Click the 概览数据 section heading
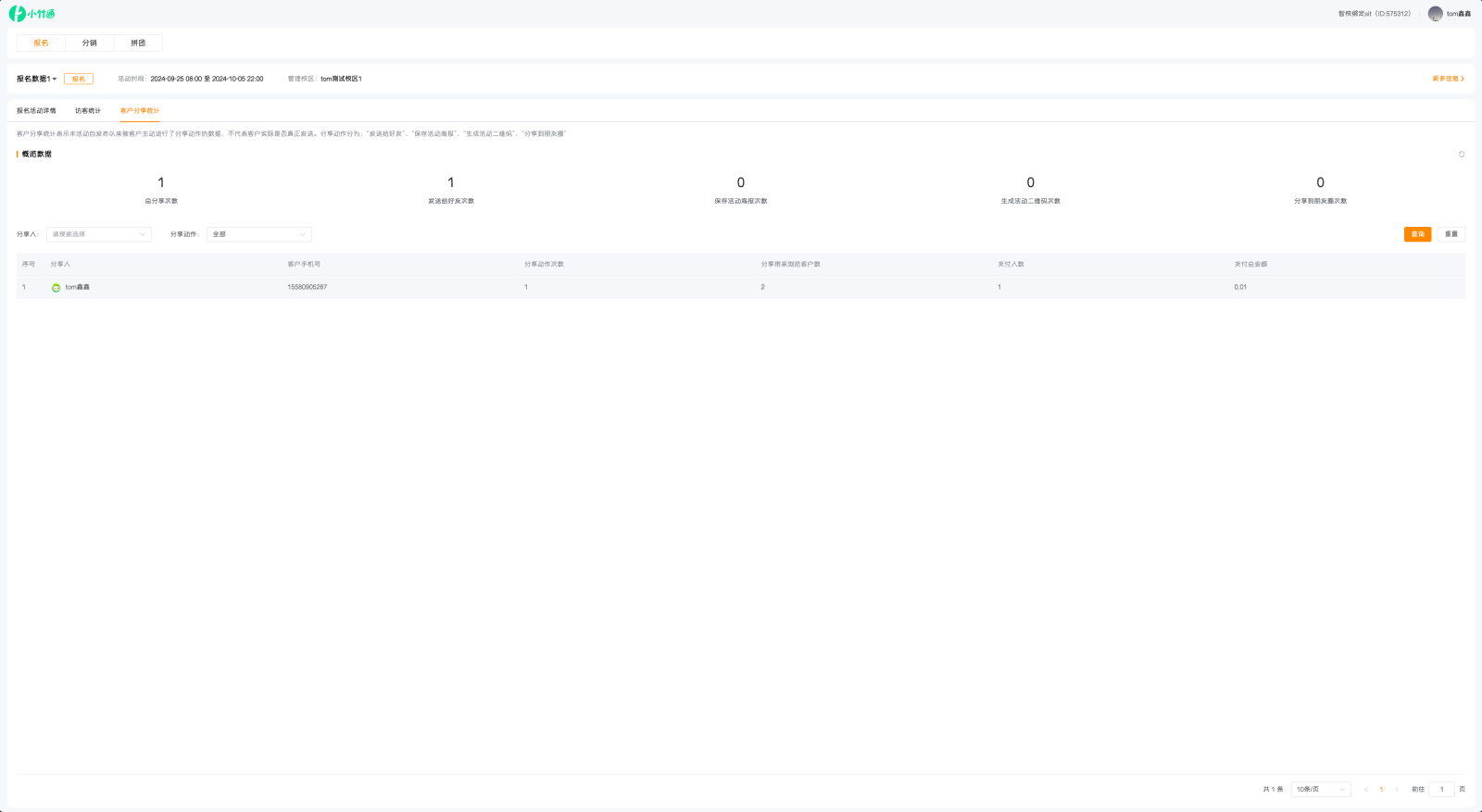Image resolution: width=1482 pixels, height=812 pixels. (x=37, y=155)
